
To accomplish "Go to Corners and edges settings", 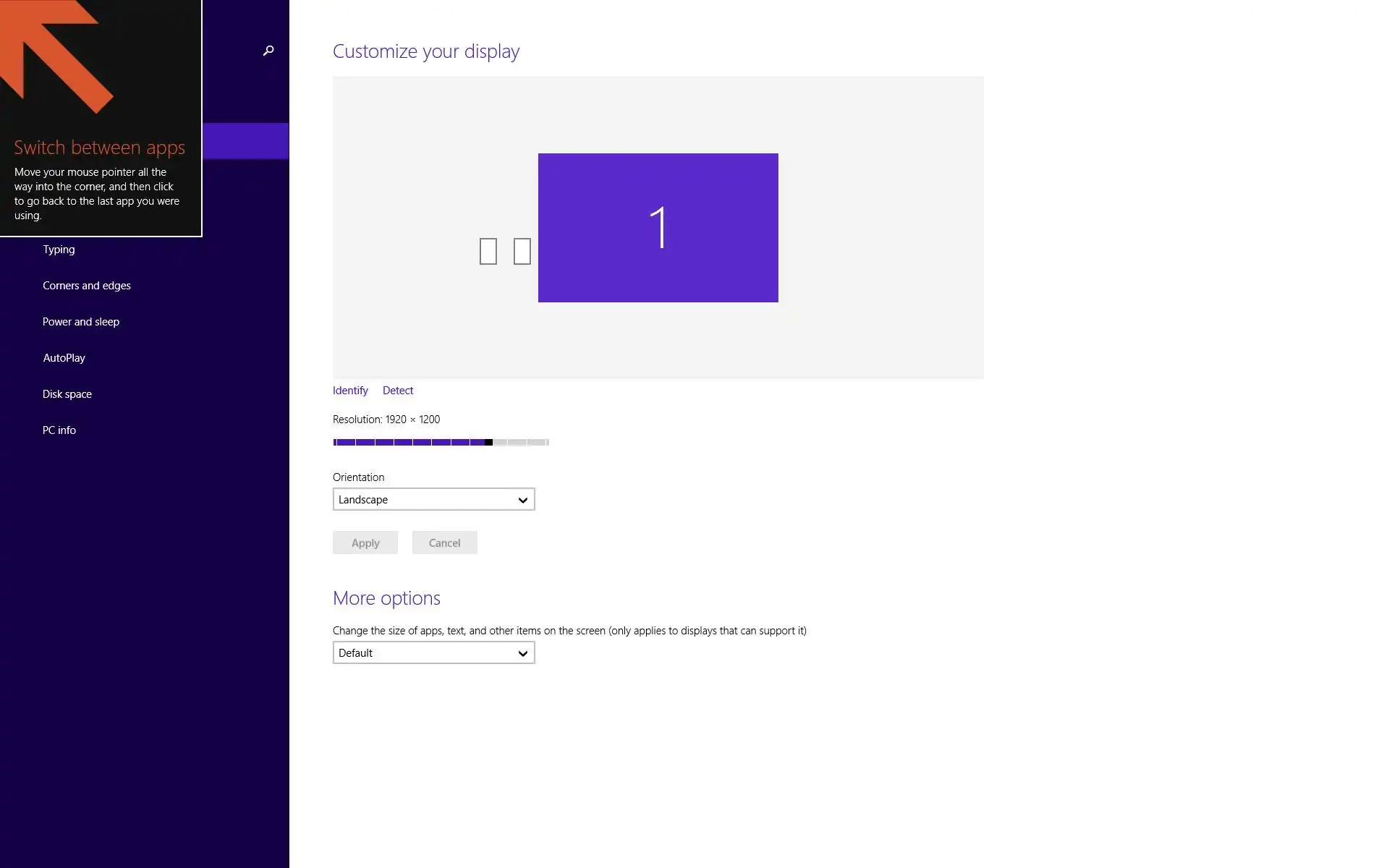I will [x=87, y=286].
